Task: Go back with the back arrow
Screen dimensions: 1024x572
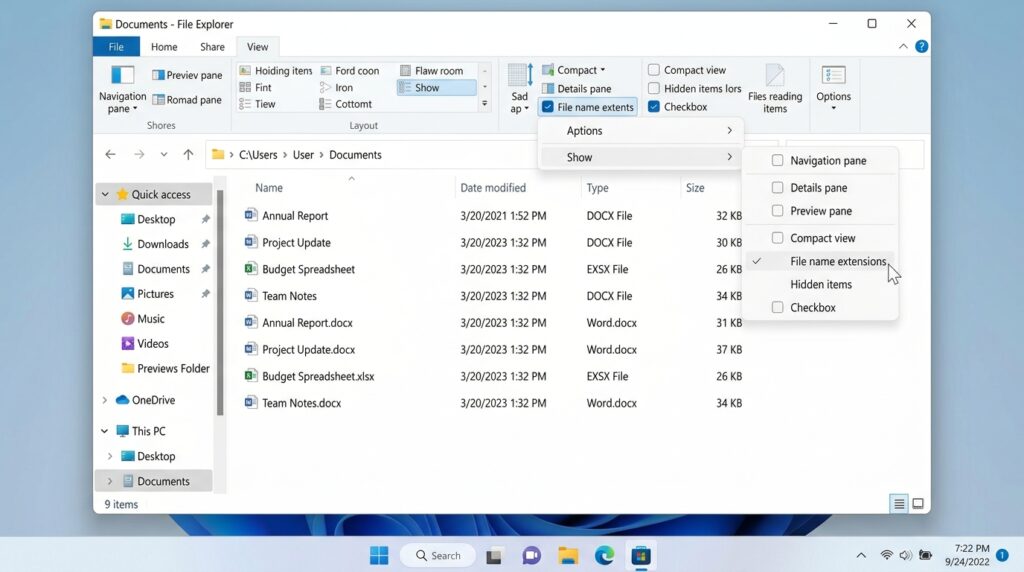Action: (110, 155)
